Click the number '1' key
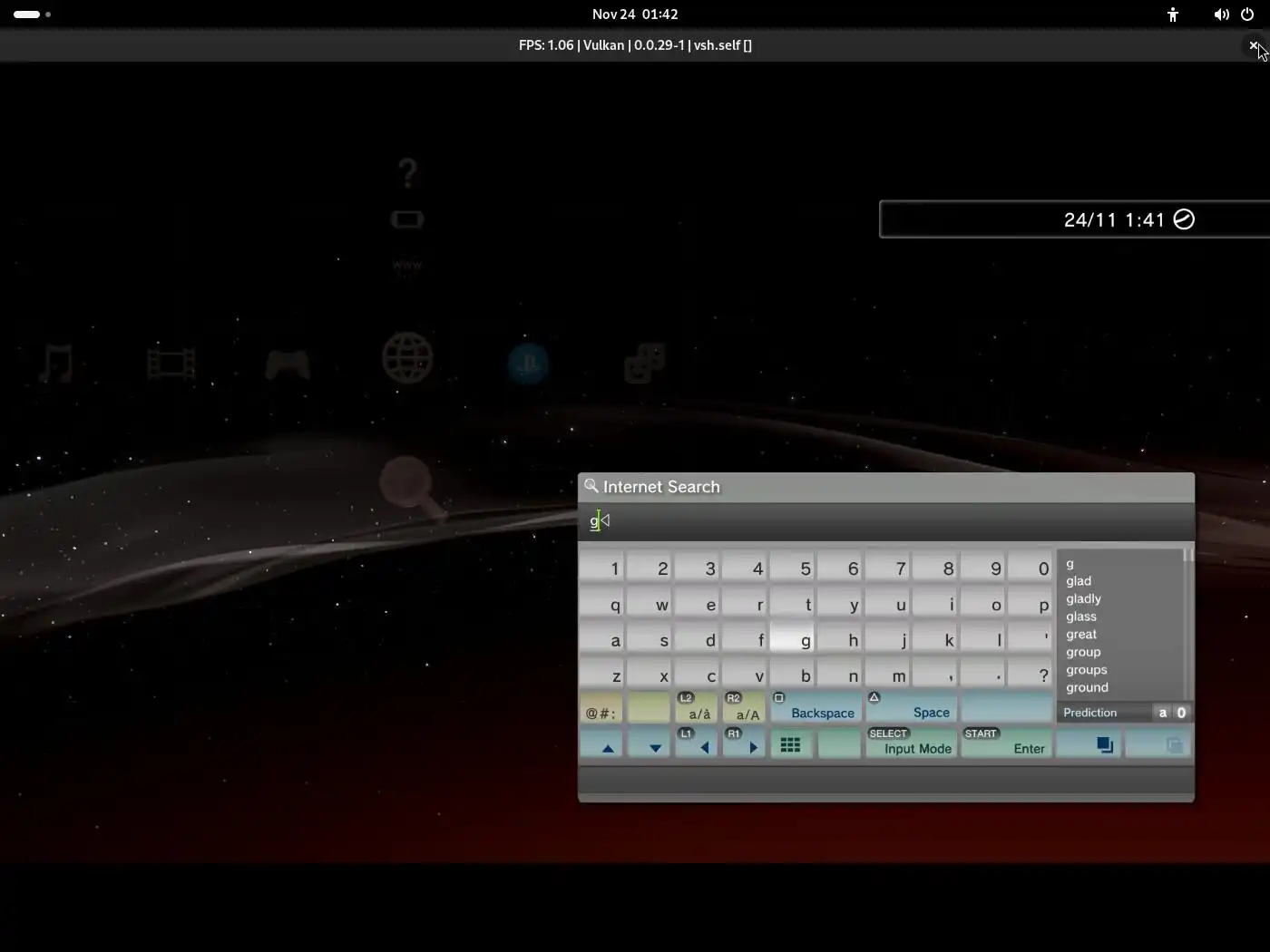The width and height of the screenshot is (1270, 952). pos(601,566)
